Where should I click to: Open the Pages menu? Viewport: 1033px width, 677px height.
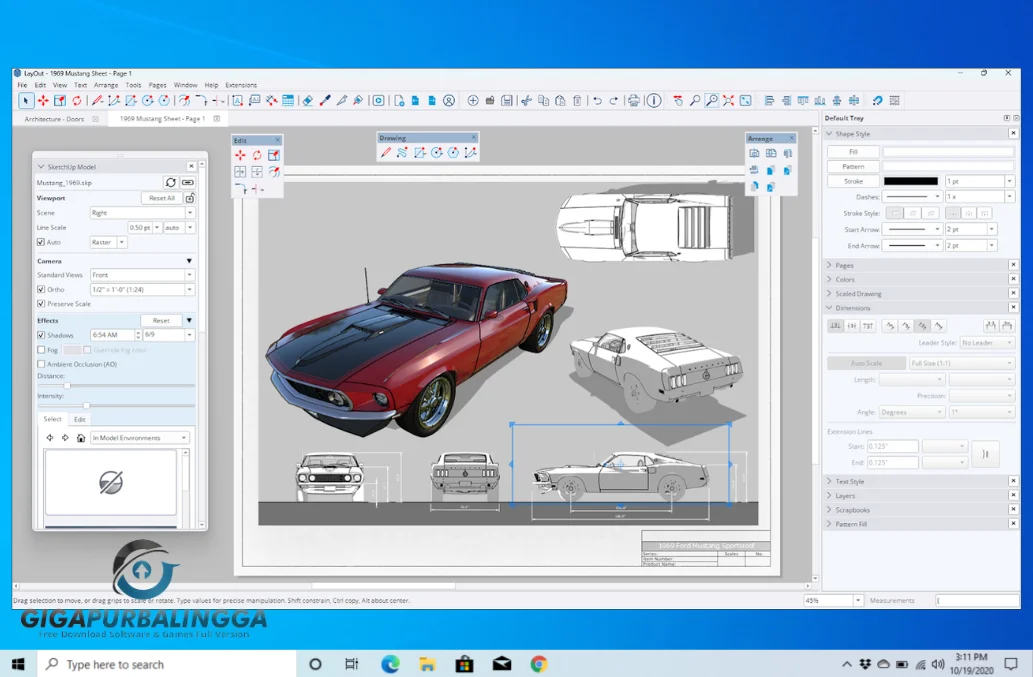coord(157,85)
